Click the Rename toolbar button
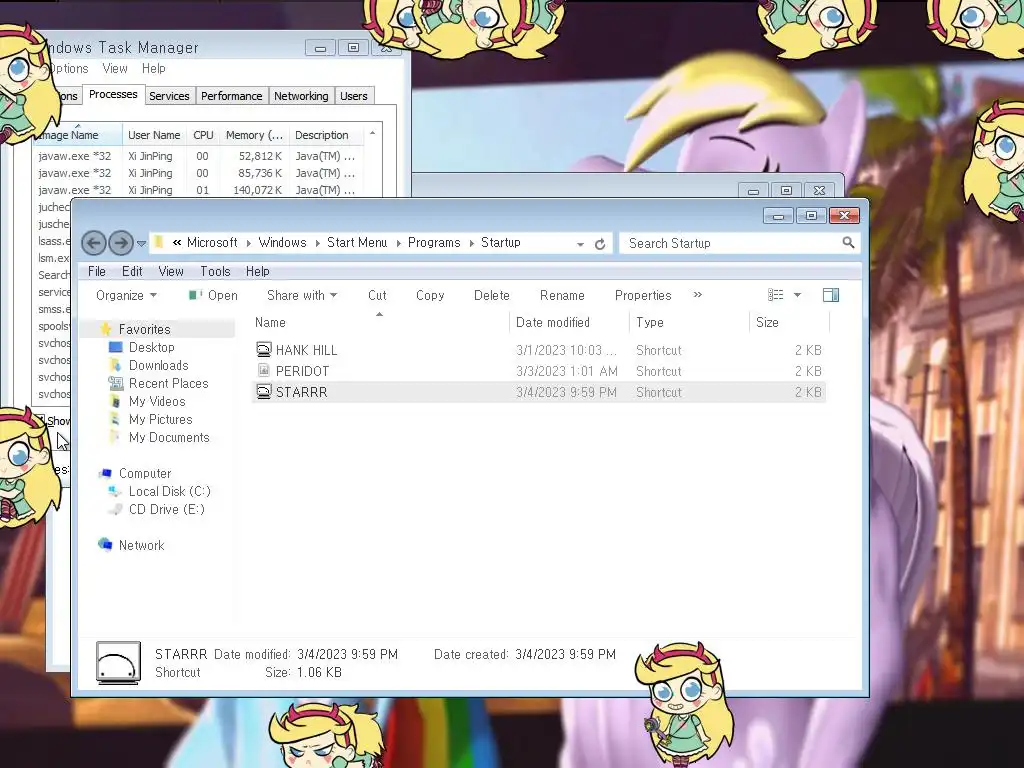This screenshot has height=768, width=1024. pos(562,295)
